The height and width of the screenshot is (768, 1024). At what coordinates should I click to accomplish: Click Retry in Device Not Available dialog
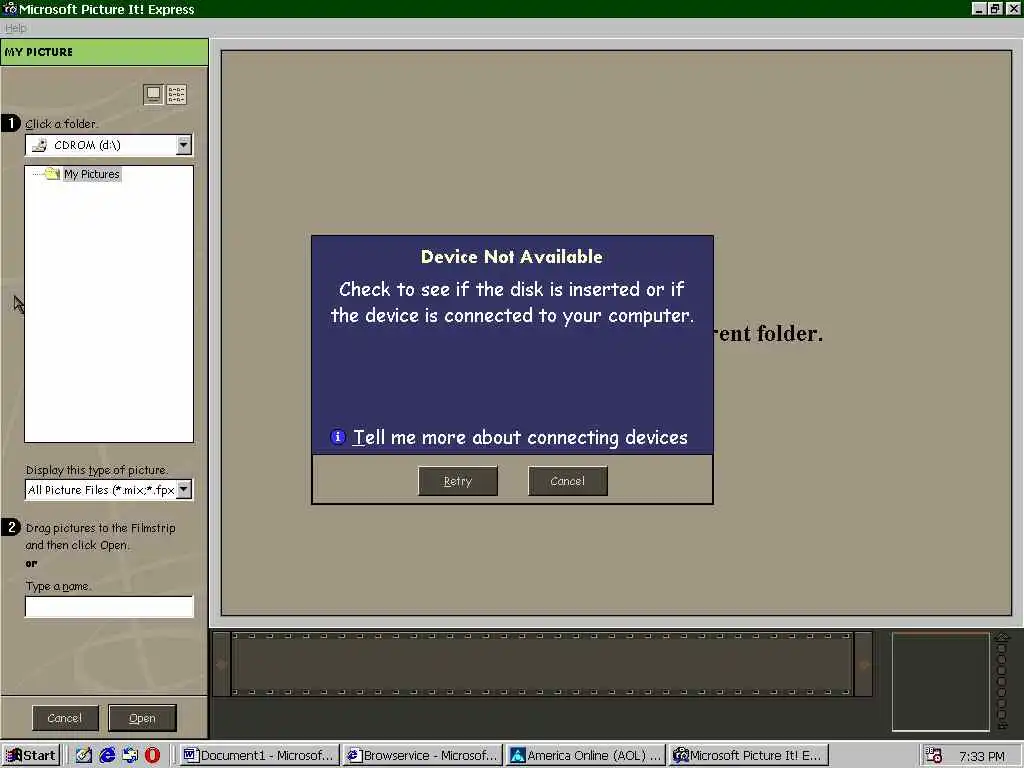[x=457, y=481]
